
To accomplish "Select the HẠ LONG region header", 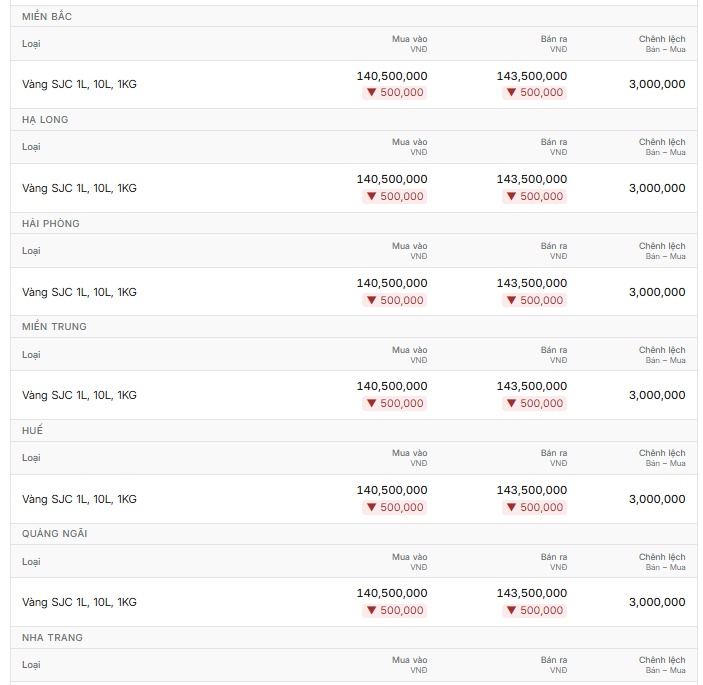I will [x=45, y=120].
